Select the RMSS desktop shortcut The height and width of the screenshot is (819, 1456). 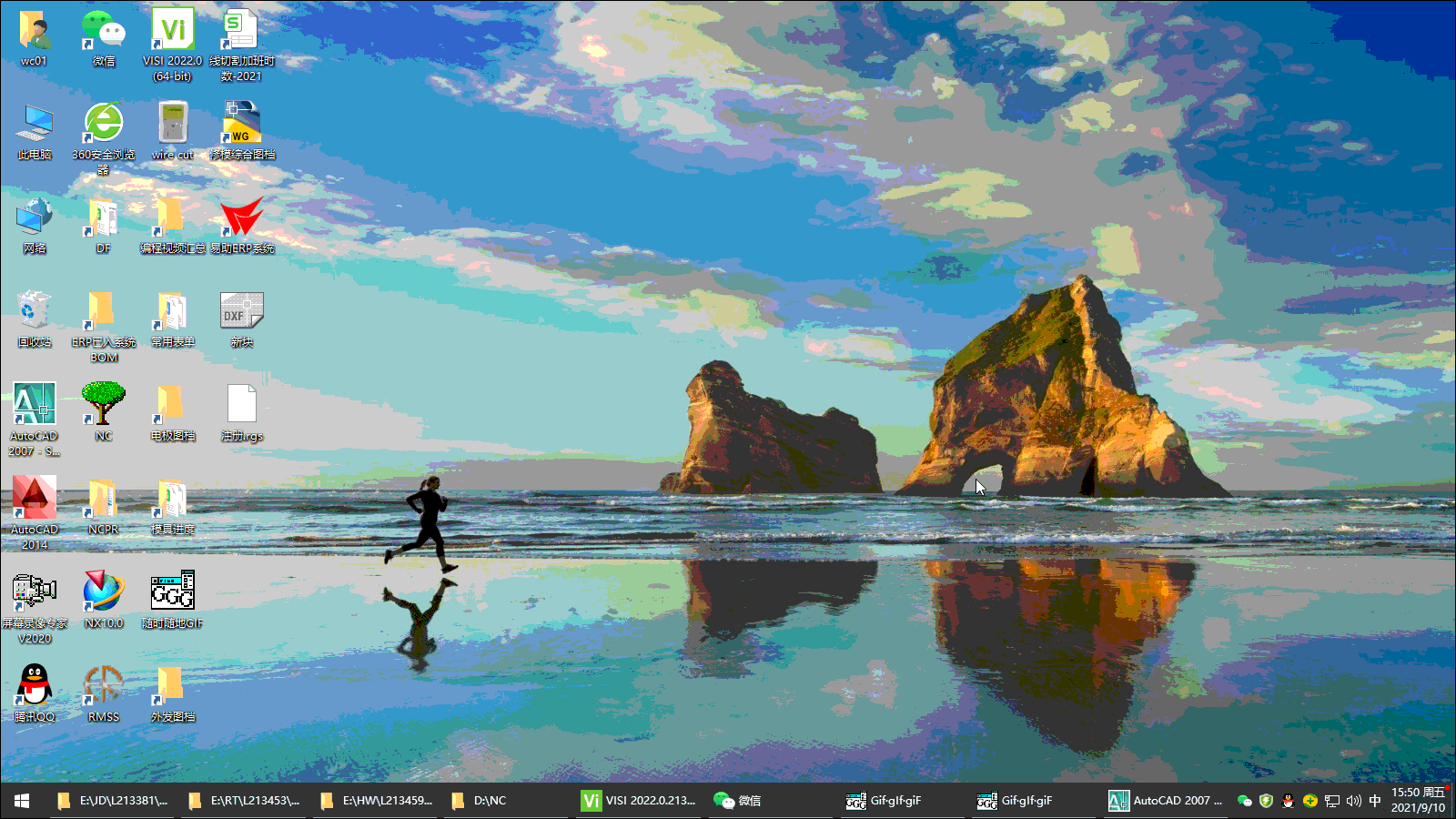104,693
